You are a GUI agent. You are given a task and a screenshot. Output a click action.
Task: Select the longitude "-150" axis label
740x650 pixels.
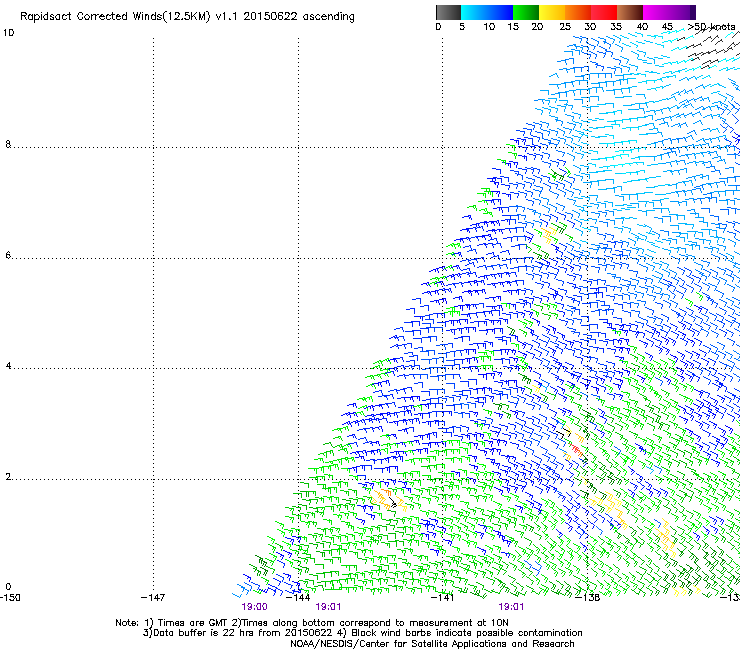[10, 598]
